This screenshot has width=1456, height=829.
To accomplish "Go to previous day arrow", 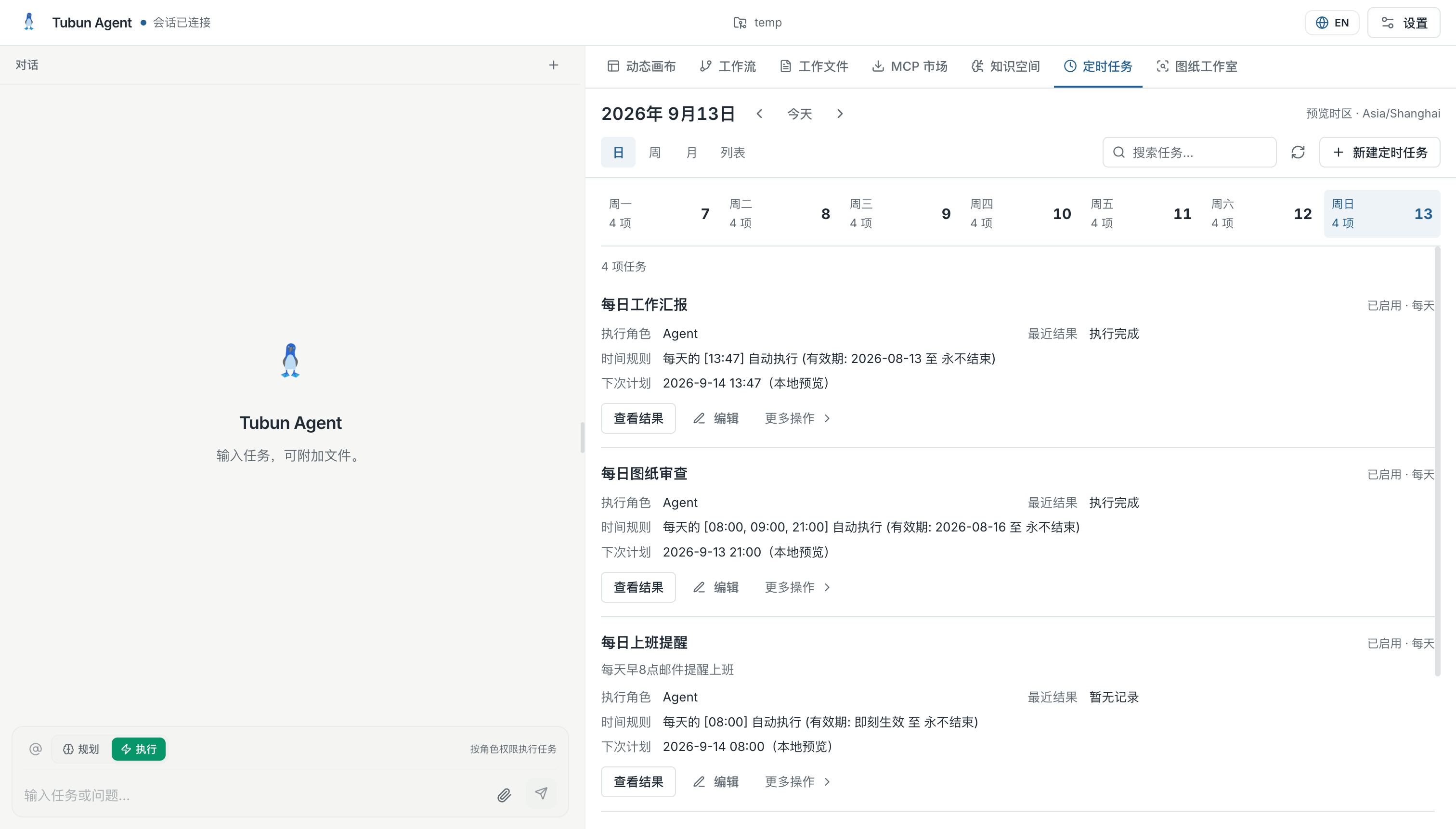I will (x=759, y=114).
